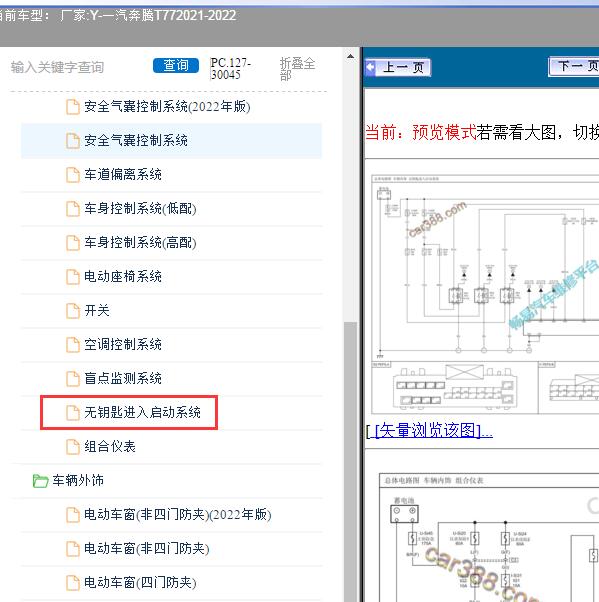Click 折叠全部 to collapse all

click(x=297, y=69)
